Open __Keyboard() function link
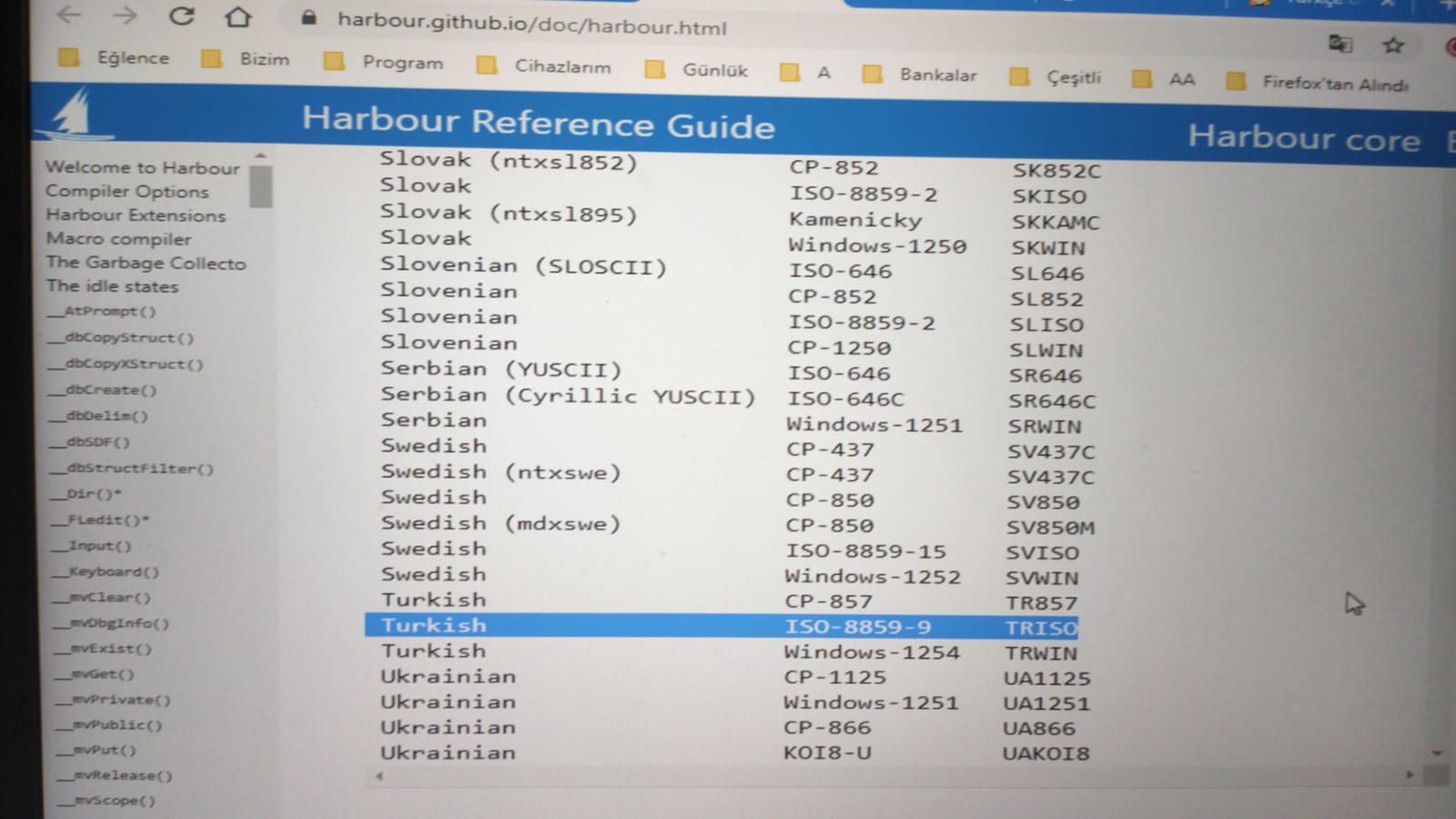This screenshot has height=819, width=1456. click(107, 572)
